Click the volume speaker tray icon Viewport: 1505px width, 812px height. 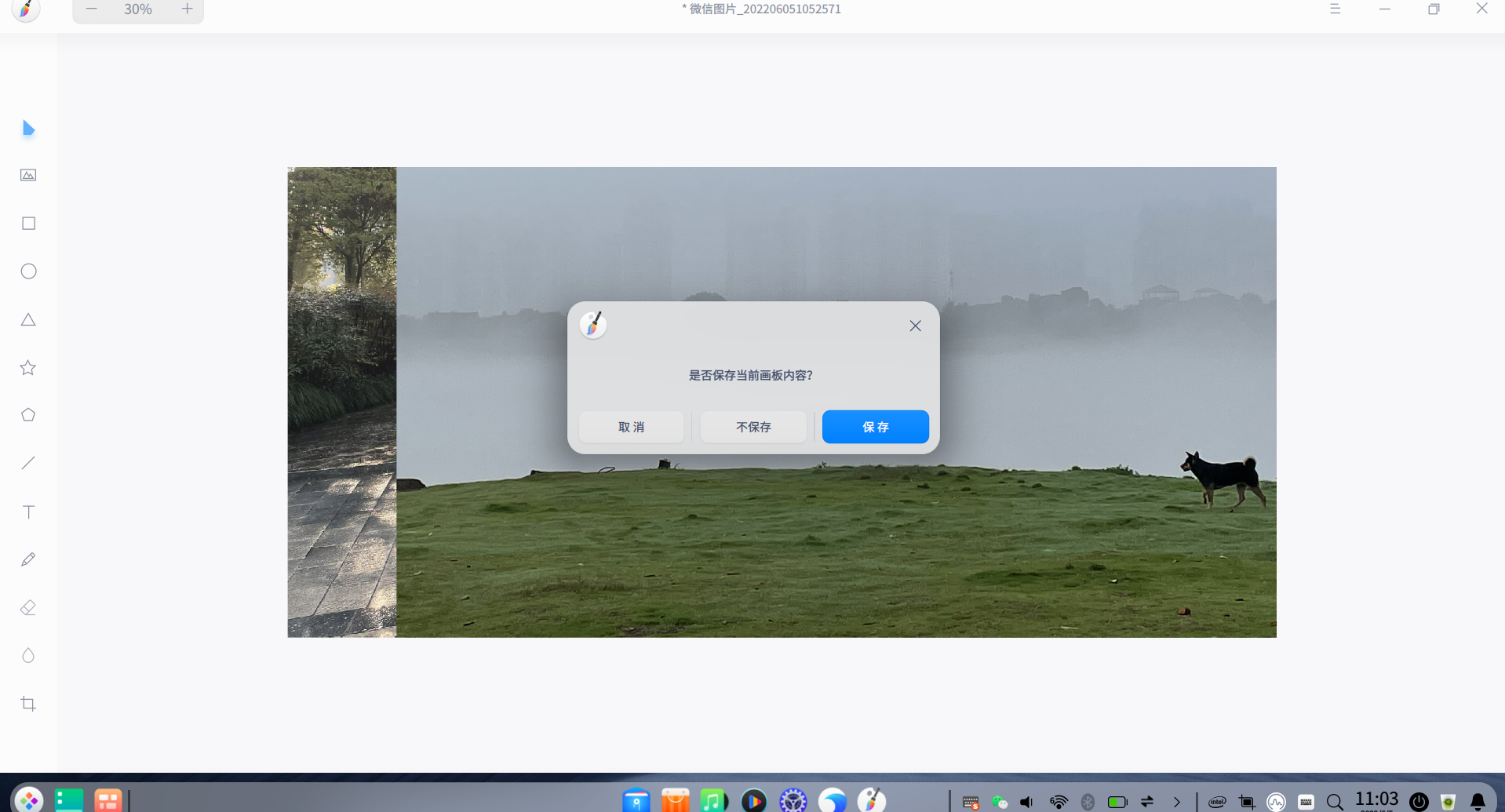point(1027,802)
